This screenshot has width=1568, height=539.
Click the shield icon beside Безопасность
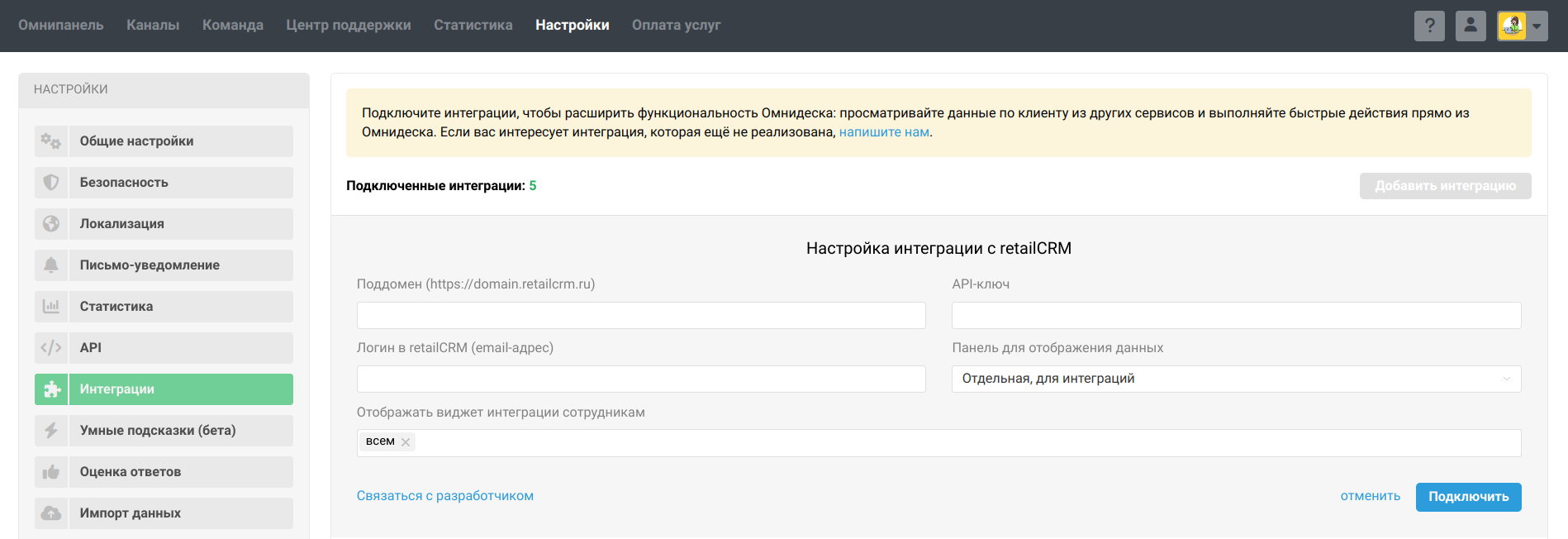[51, 183]
